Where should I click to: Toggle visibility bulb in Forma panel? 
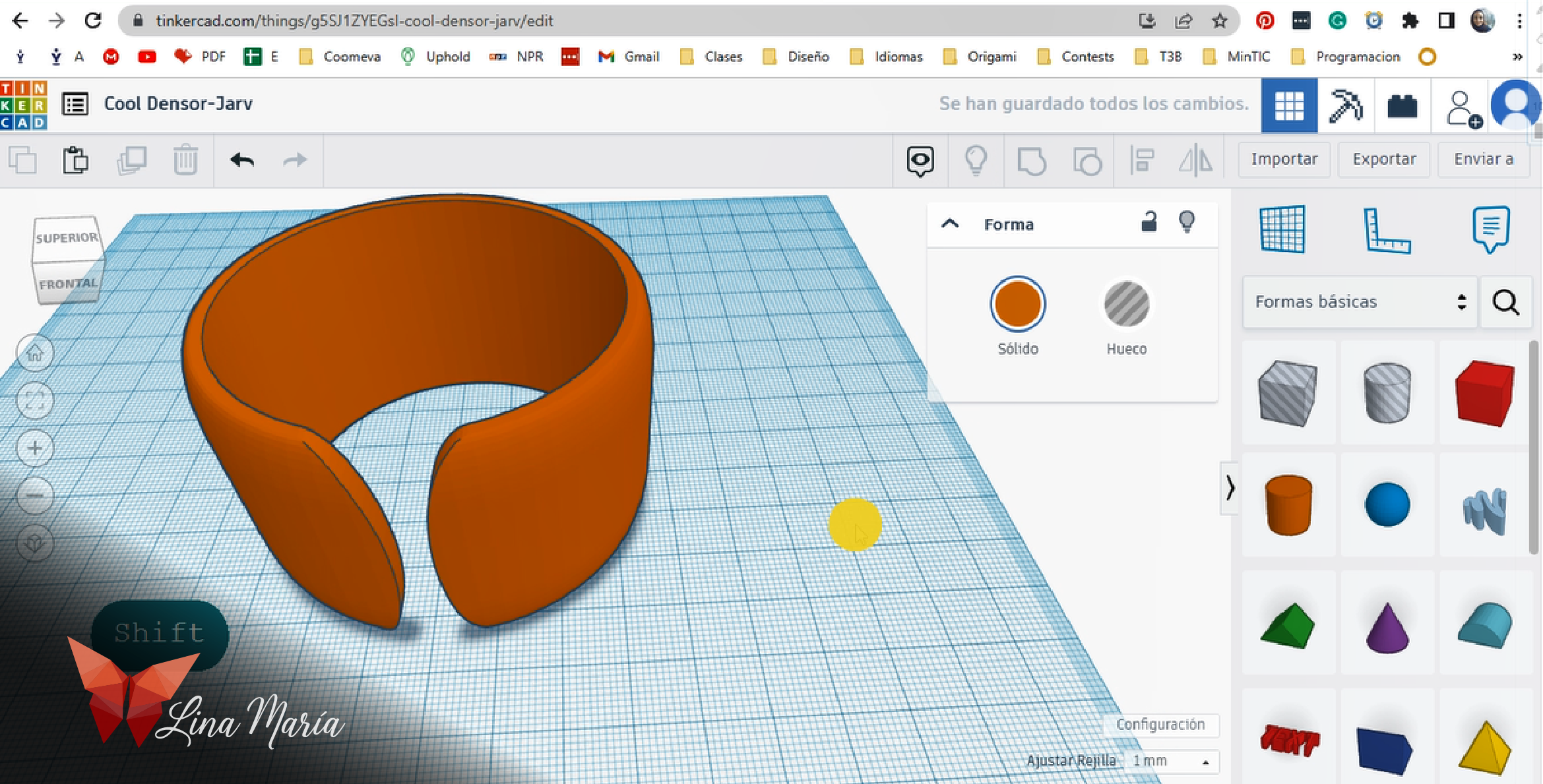[1187, 222]
